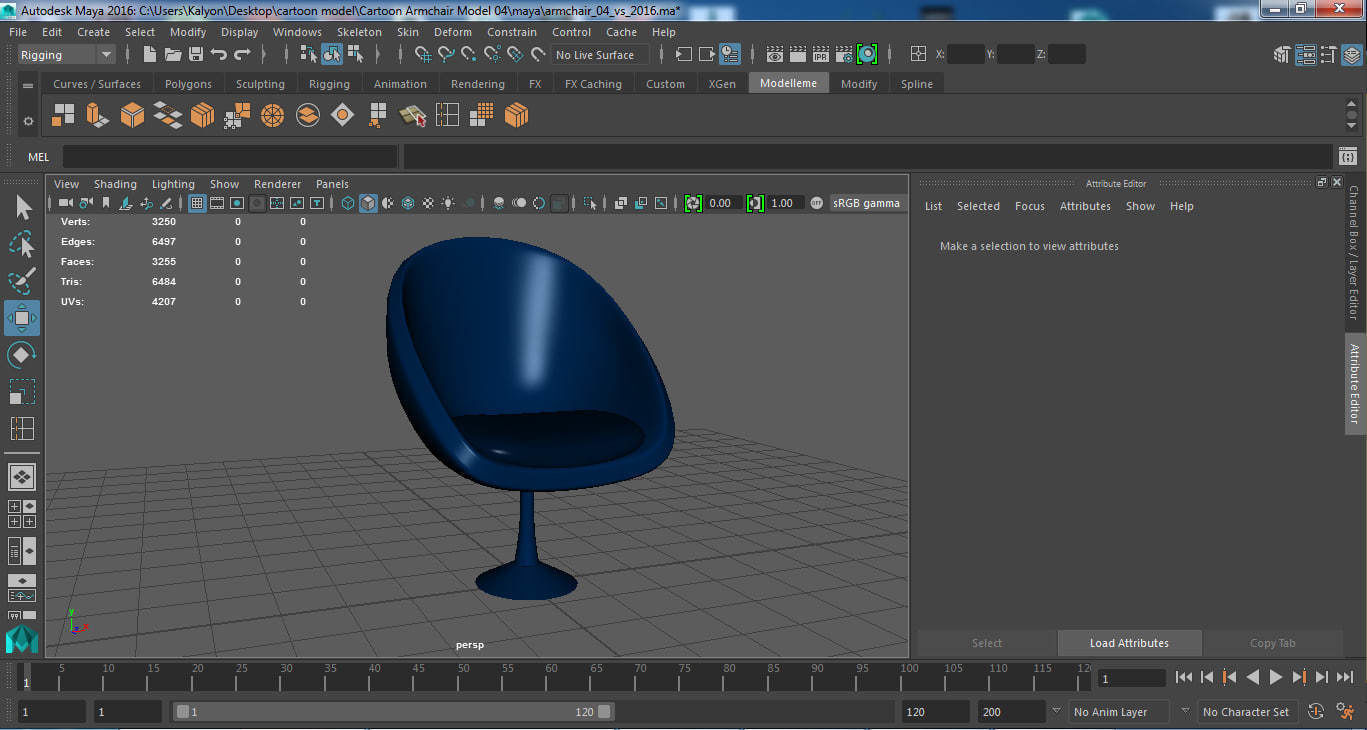1367x730 pixels.
Task: Click the Attributes menu in Attribute Editor
Action: click(1085, 206)
